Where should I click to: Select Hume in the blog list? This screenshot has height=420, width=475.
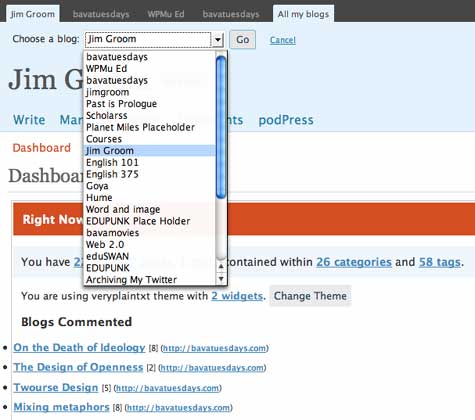(149, 197)
